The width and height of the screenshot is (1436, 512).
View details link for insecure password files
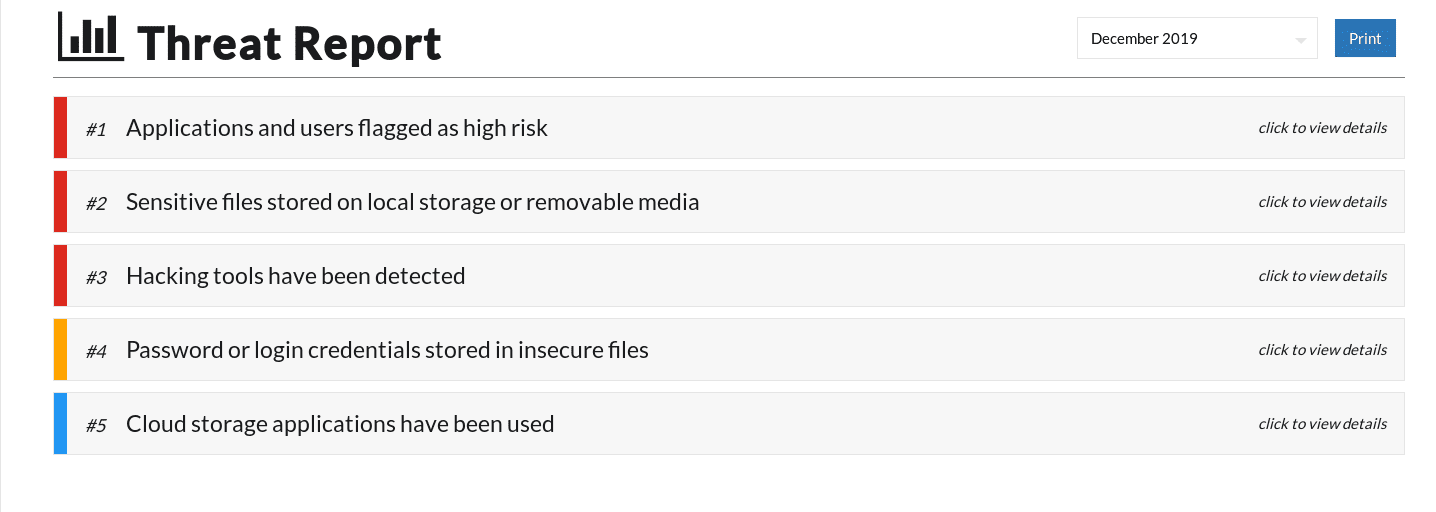click(1322, 350)
